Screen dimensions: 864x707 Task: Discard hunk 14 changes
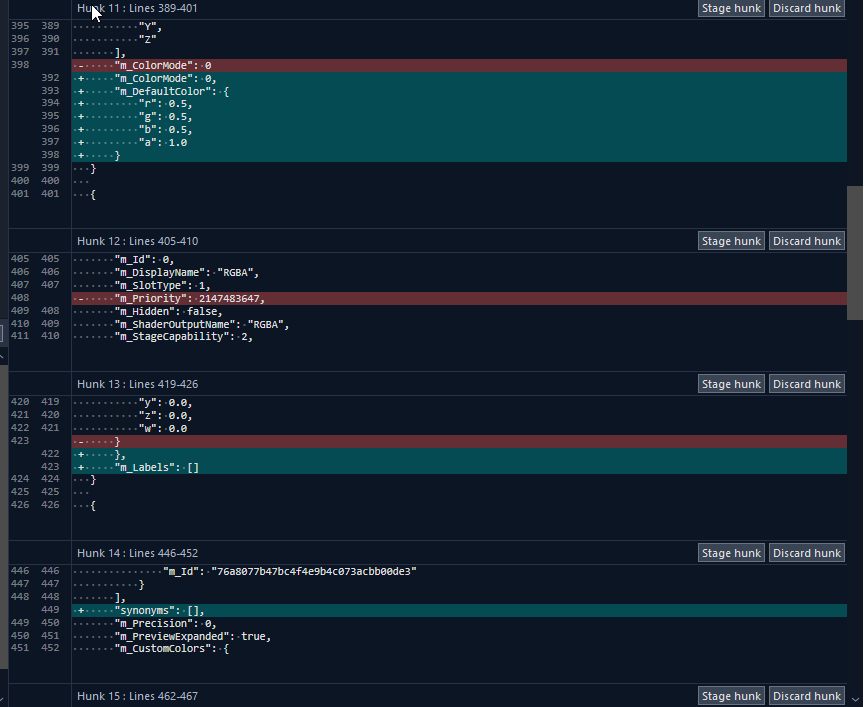pyautogui.click(x=806, y=553)
